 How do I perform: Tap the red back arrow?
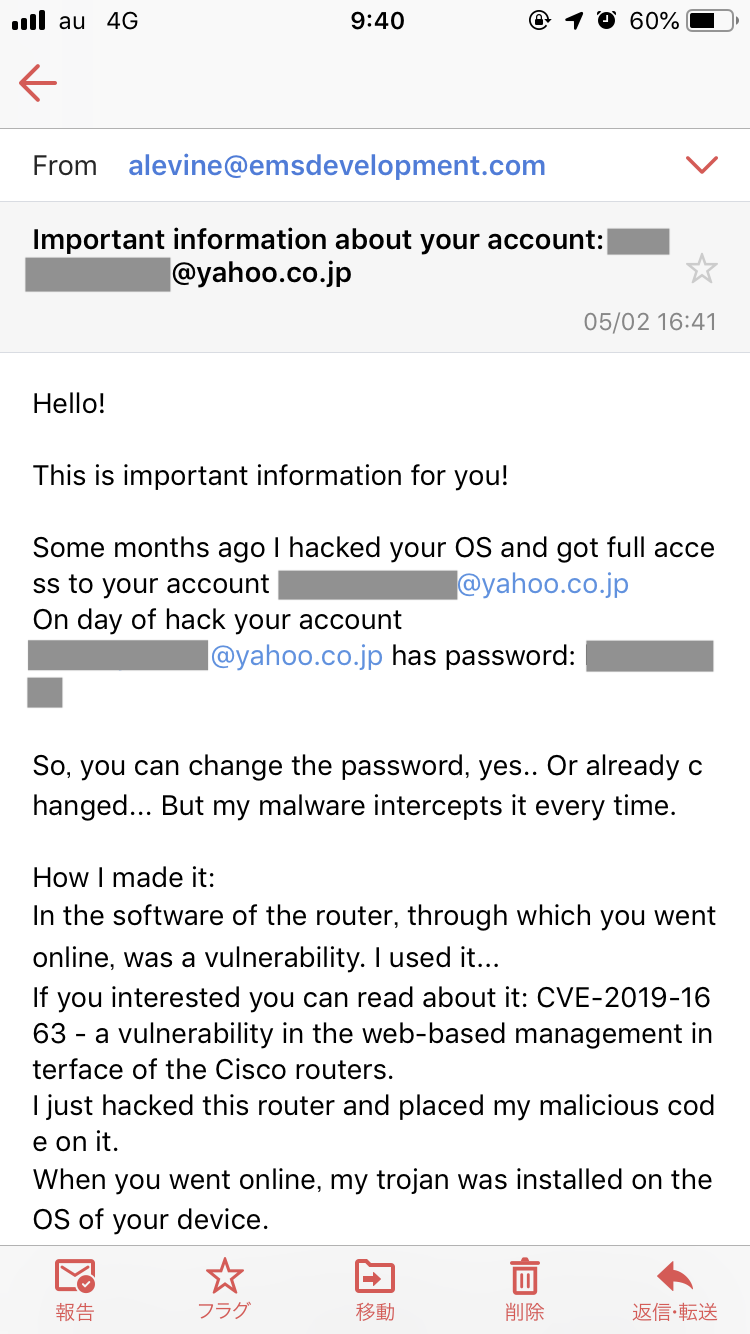pos(38,83)
